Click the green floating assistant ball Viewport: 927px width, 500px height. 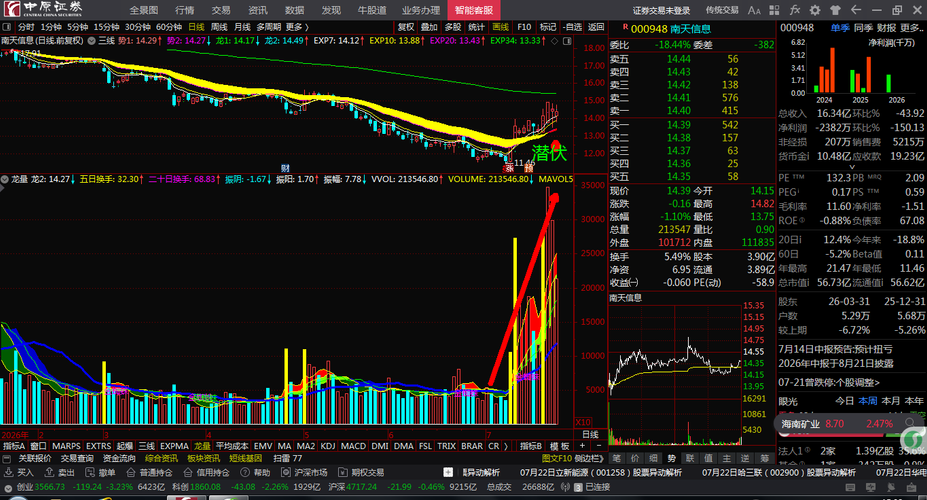[x=915, y=439]
